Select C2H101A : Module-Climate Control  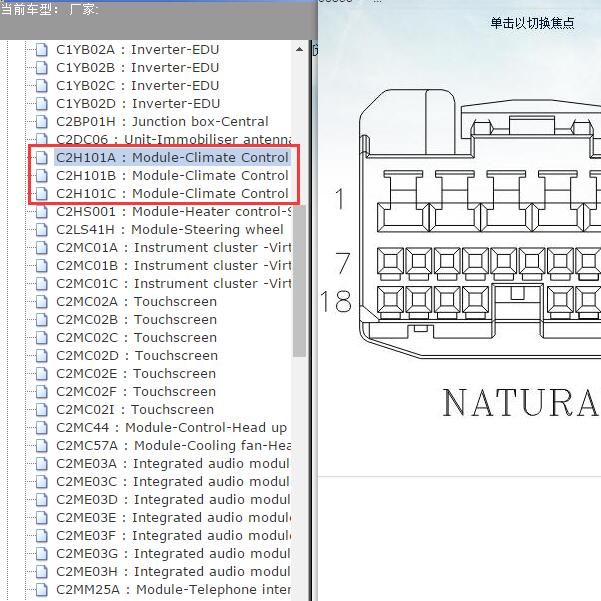click(172, 158)
